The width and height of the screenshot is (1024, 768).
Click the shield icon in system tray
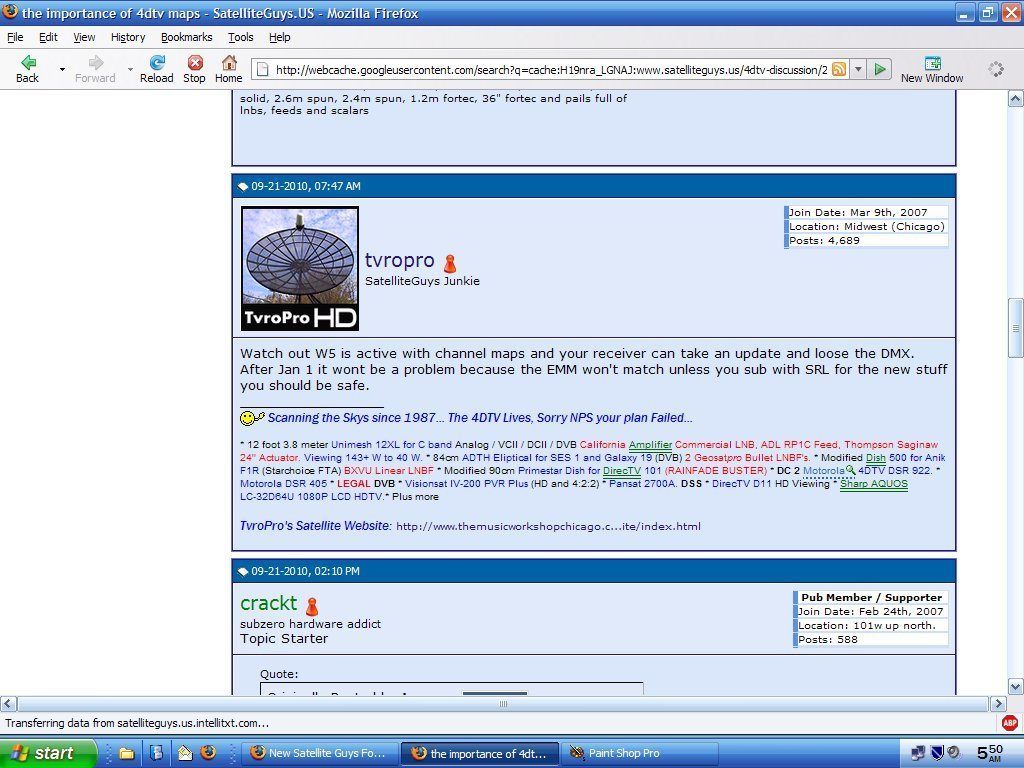point(937,753)
